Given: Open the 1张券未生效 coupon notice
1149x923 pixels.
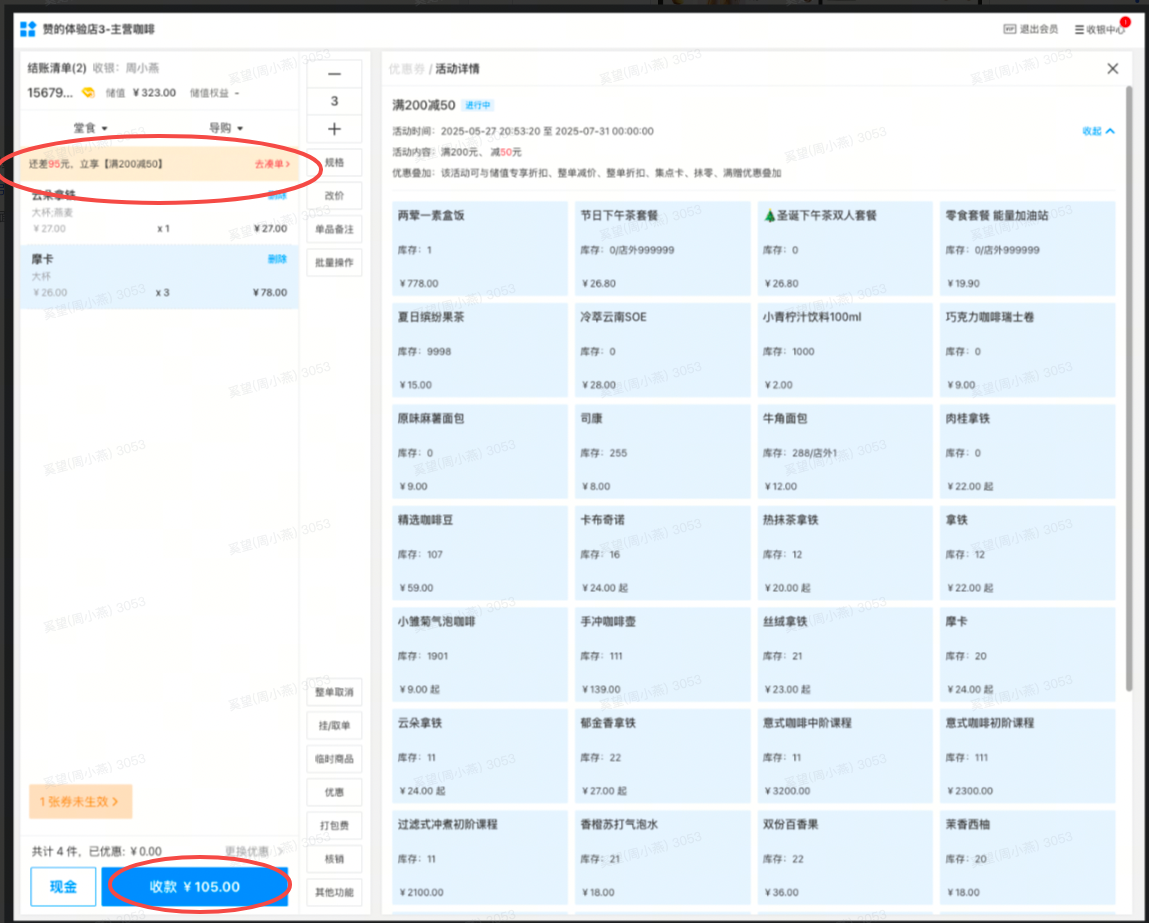Looking at the screenshot, I should coord(80,801).
